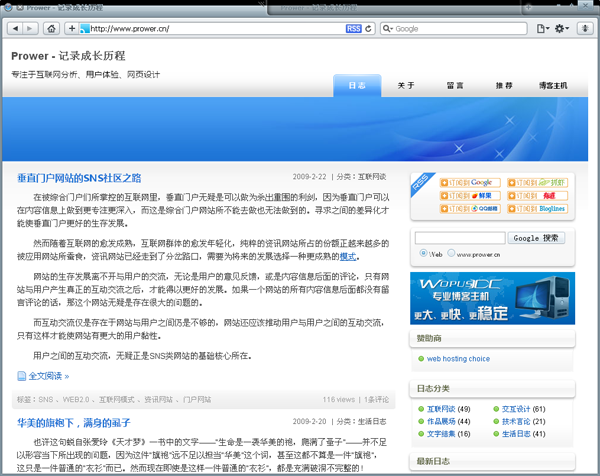The image size is (600, 476).
Task: Open the gear settings menu dropdown
Action: (562, 29)
